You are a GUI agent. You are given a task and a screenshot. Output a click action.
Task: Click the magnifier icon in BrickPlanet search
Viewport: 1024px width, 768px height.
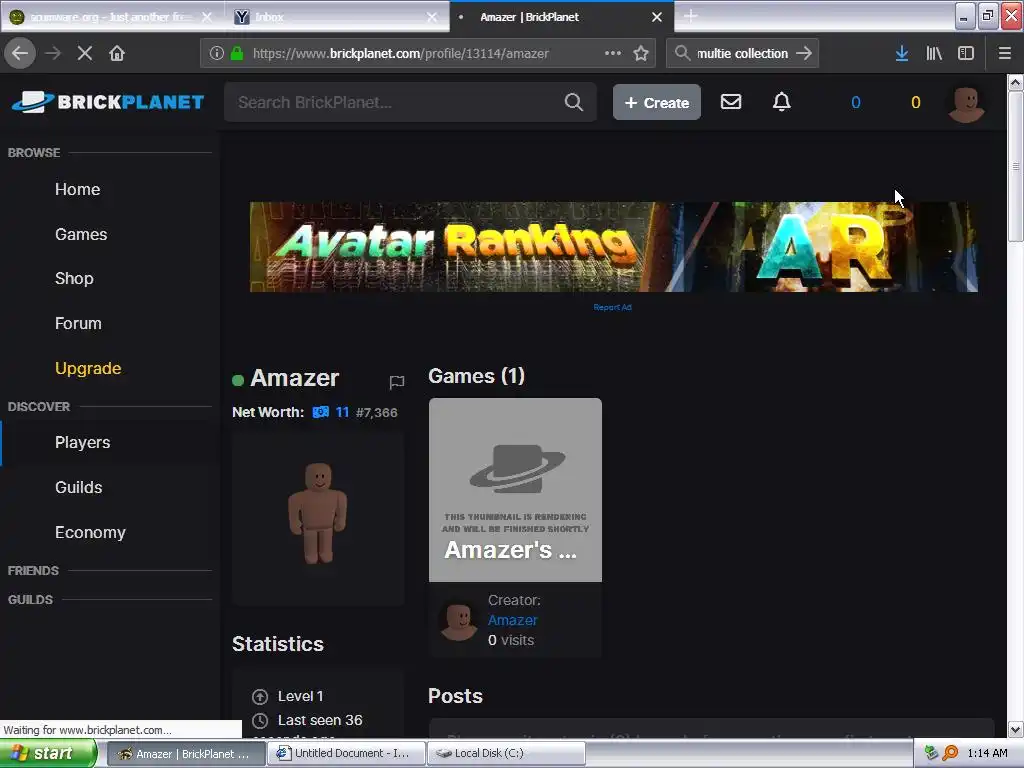[x=573, y=102]
